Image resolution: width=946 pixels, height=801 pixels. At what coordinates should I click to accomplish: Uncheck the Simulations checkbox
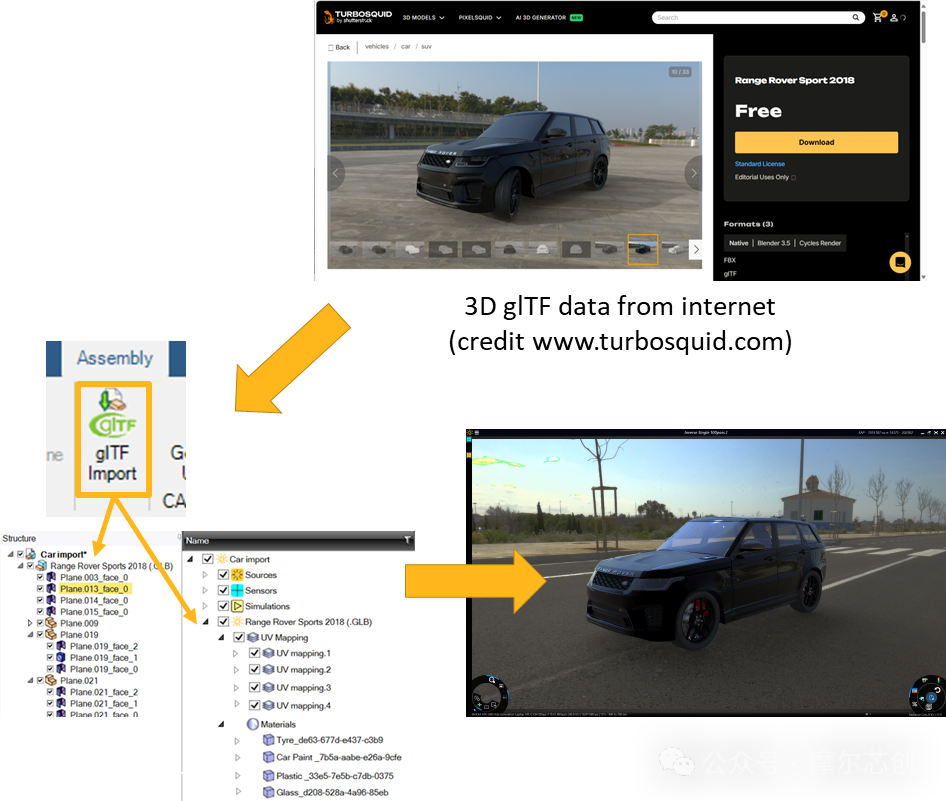tap(223, 606)
